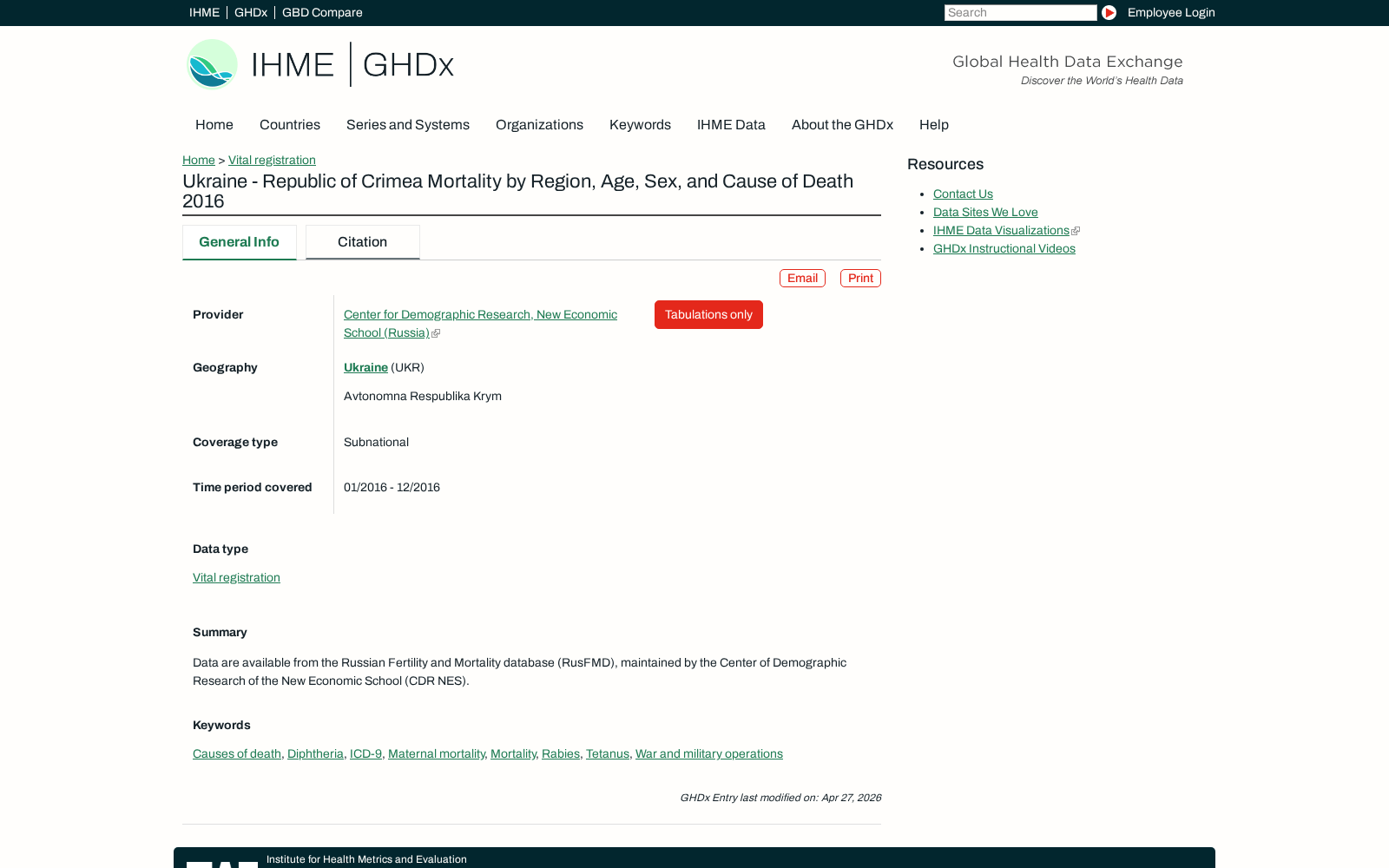Click the Vital registration breadcrumb link

point(272,160)
